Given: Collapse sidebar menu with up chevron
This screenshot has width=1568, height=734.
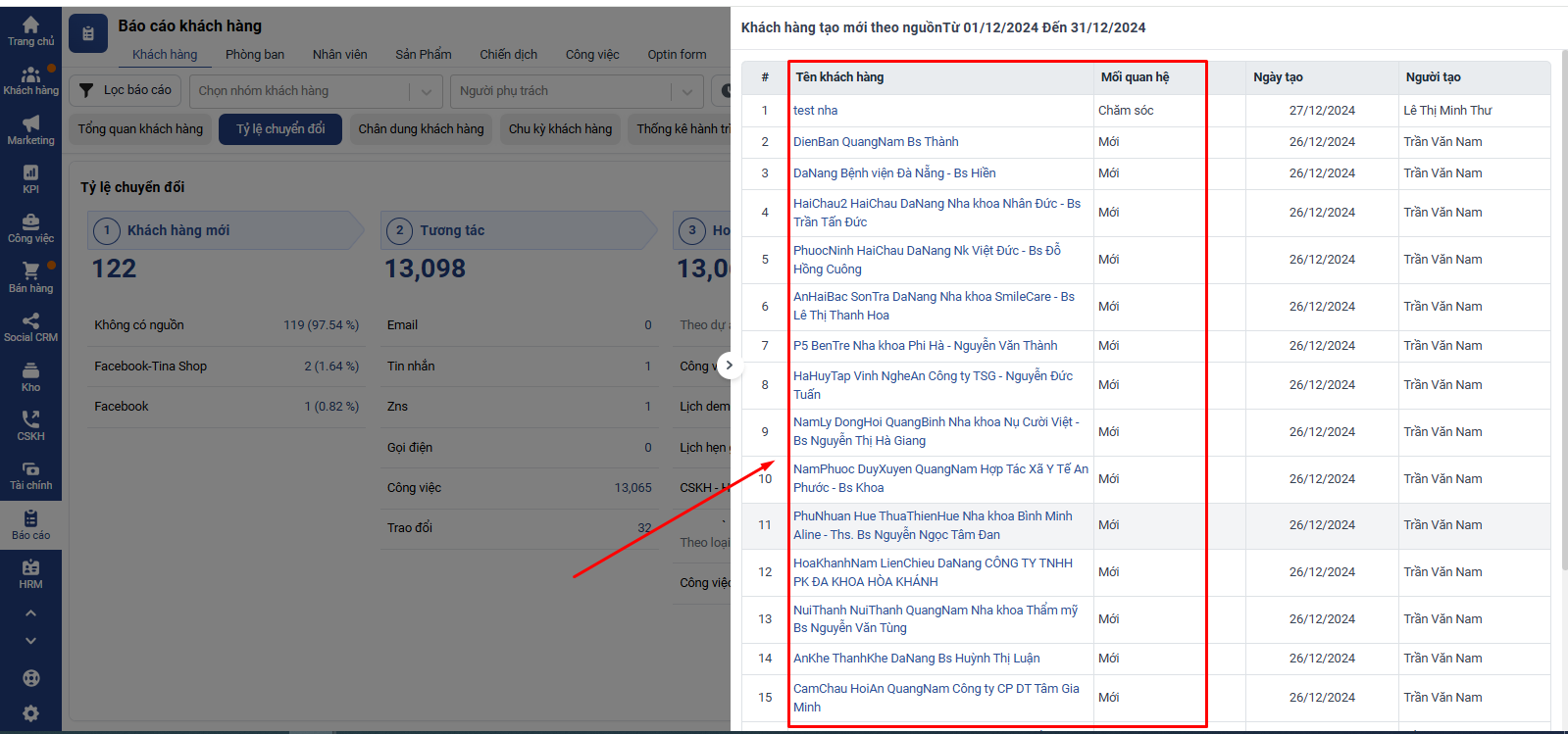Looking at the screenshot, I should click(x=30, y=613).
